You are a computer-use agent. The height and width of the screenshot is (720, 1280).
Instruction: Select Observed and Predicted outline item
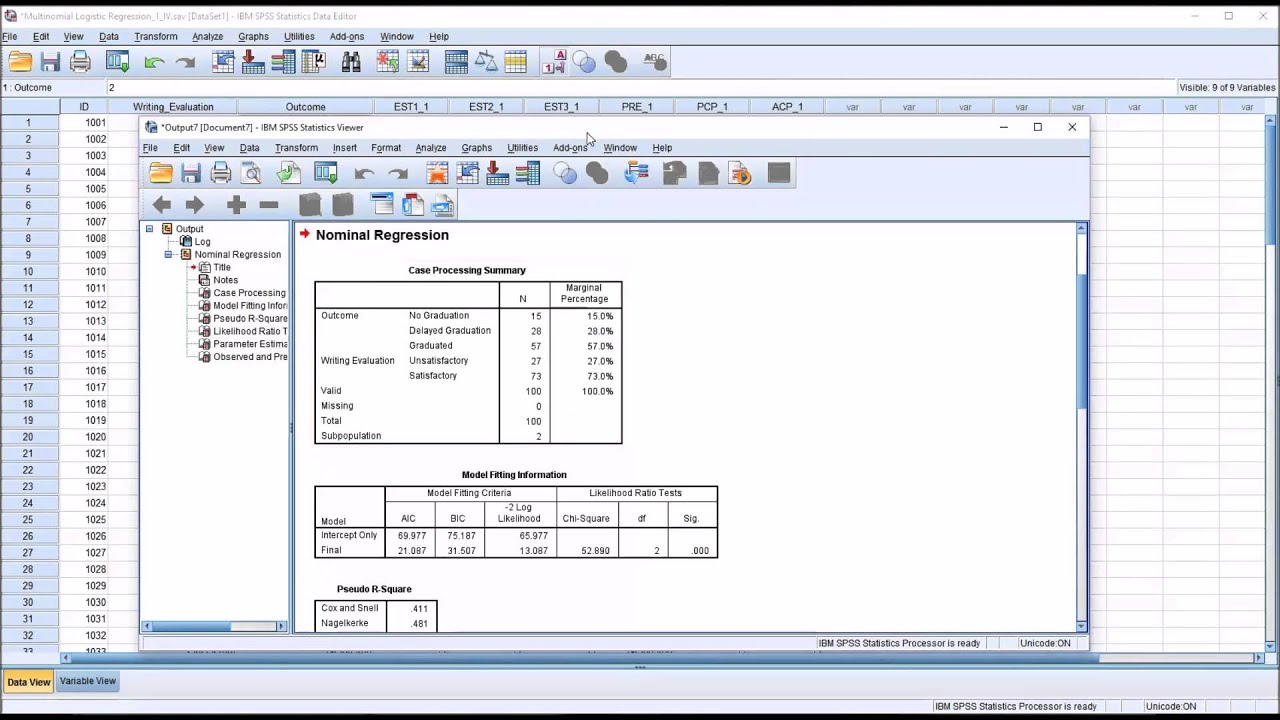tap(249, 357)
